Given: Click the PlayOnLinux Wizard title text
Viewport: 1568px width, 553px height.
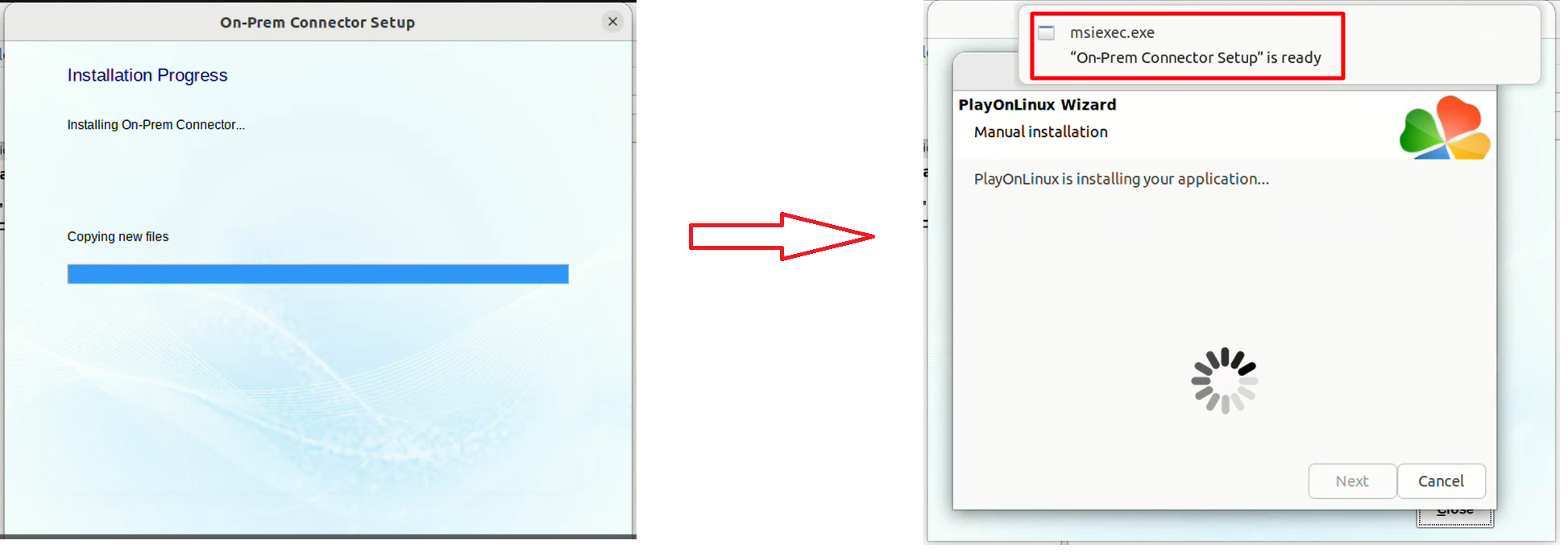Looking at the screenshot, I should point(1038,105).
